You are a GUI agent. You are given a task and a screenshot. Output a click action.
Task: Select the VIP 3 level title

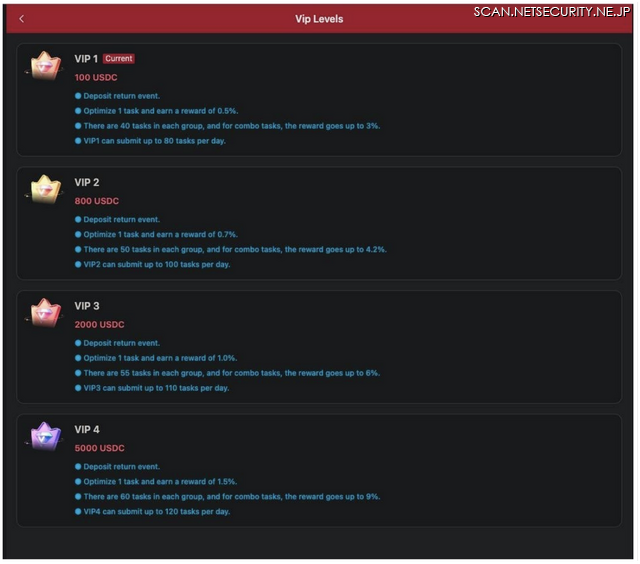point(87,306)
